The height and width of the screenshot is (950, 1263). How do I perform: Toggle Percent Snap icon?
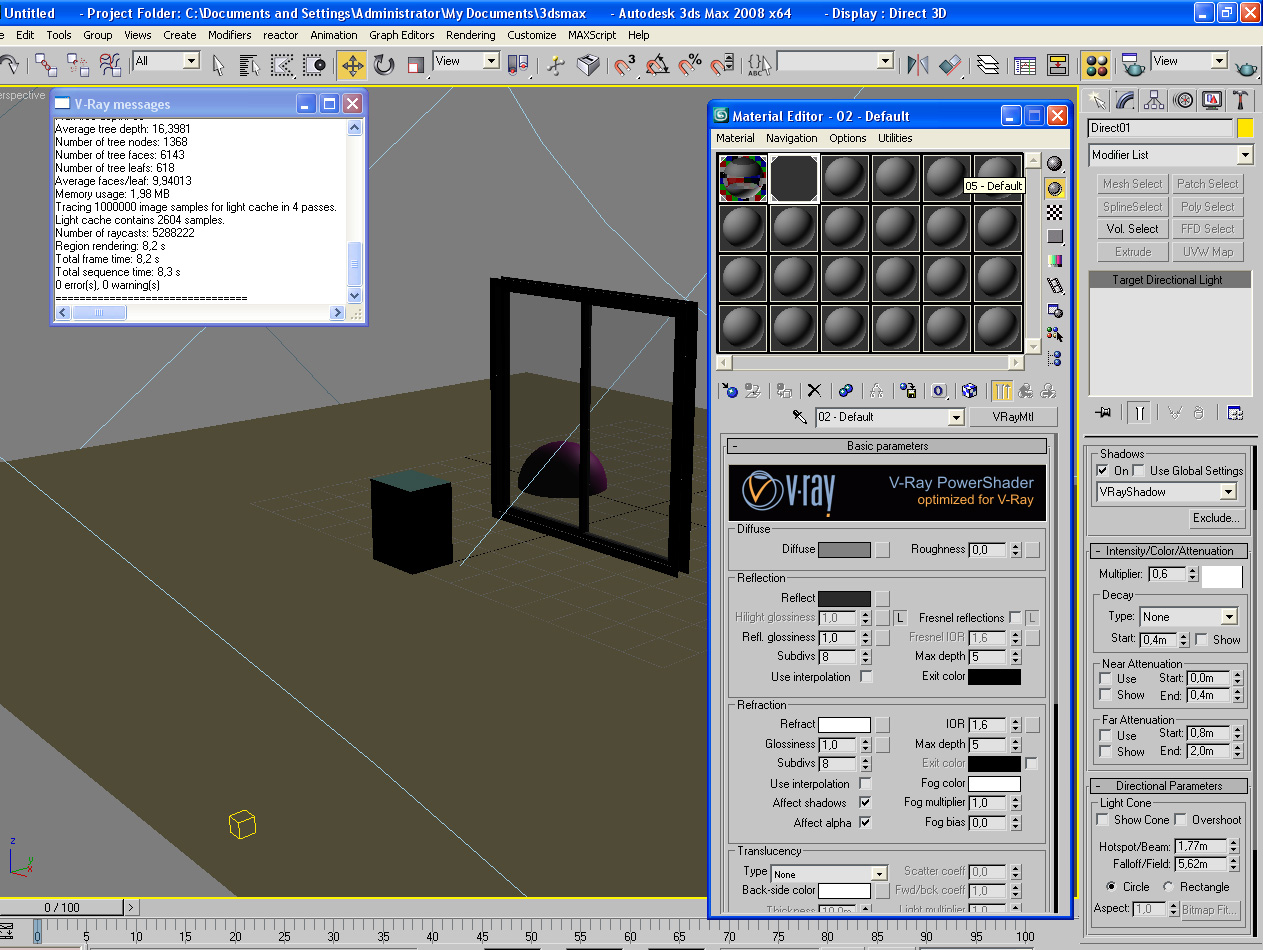click(x=689, y=65)
